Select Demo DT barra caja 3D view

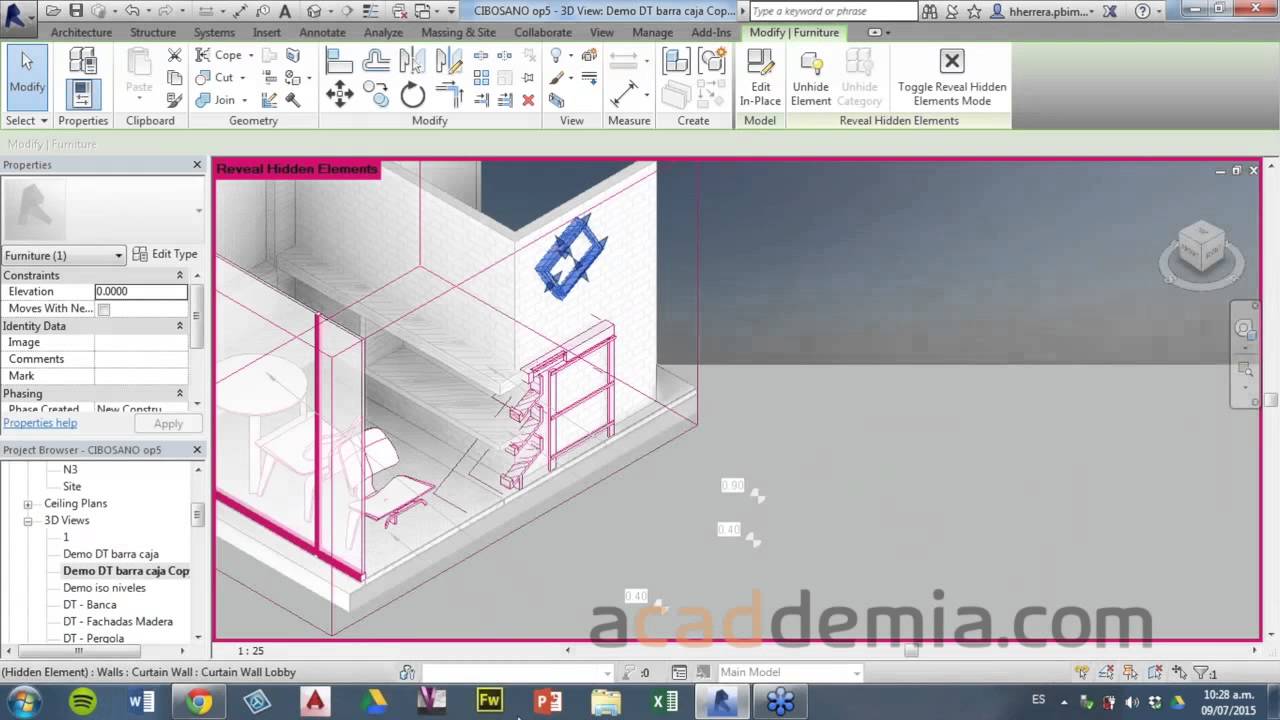(x=111, y=554)
